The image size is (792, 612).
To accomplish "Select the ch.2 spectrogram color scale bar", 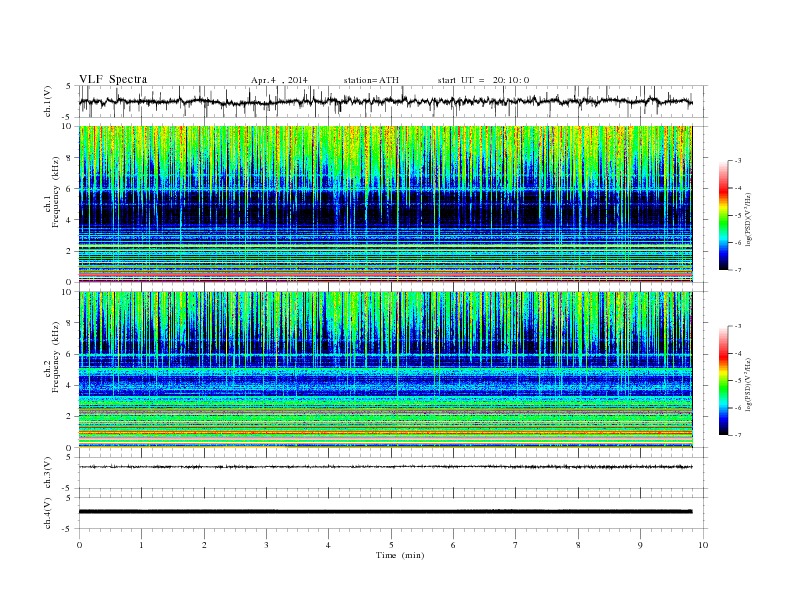I will coord(723,381).
